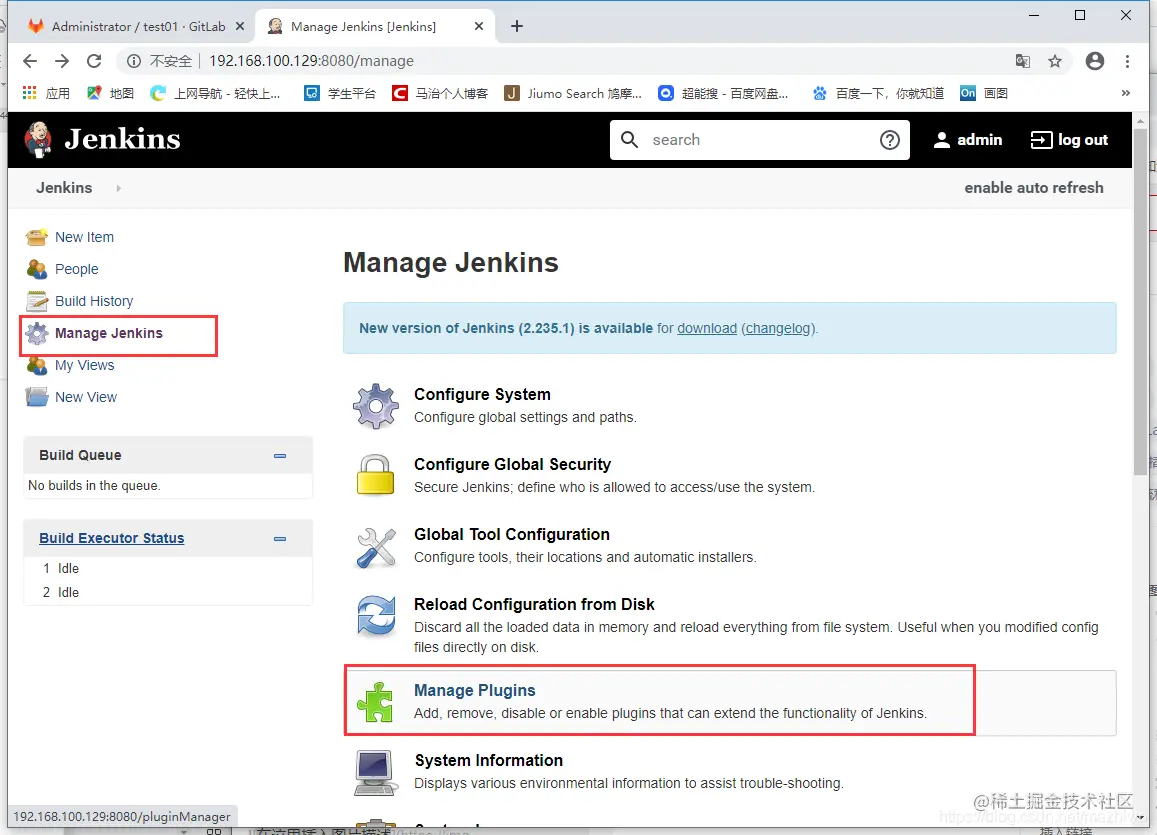Viewport: 1157px width, 835px height.
Task: Focus the Jenkins search field
Action: pyautogui.click(x=760, y=140)
